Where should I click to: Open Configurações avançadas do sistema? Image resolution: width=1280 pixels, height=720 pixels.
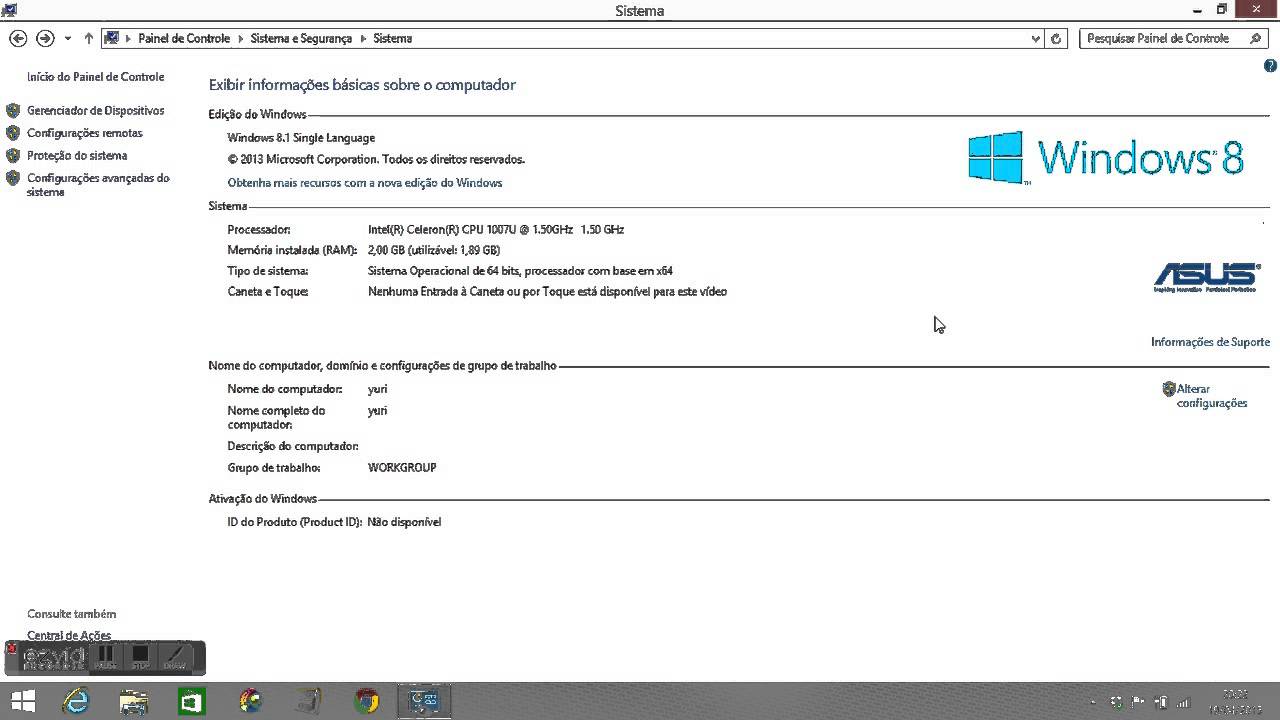pyautogui.click(x=98, y=185)
